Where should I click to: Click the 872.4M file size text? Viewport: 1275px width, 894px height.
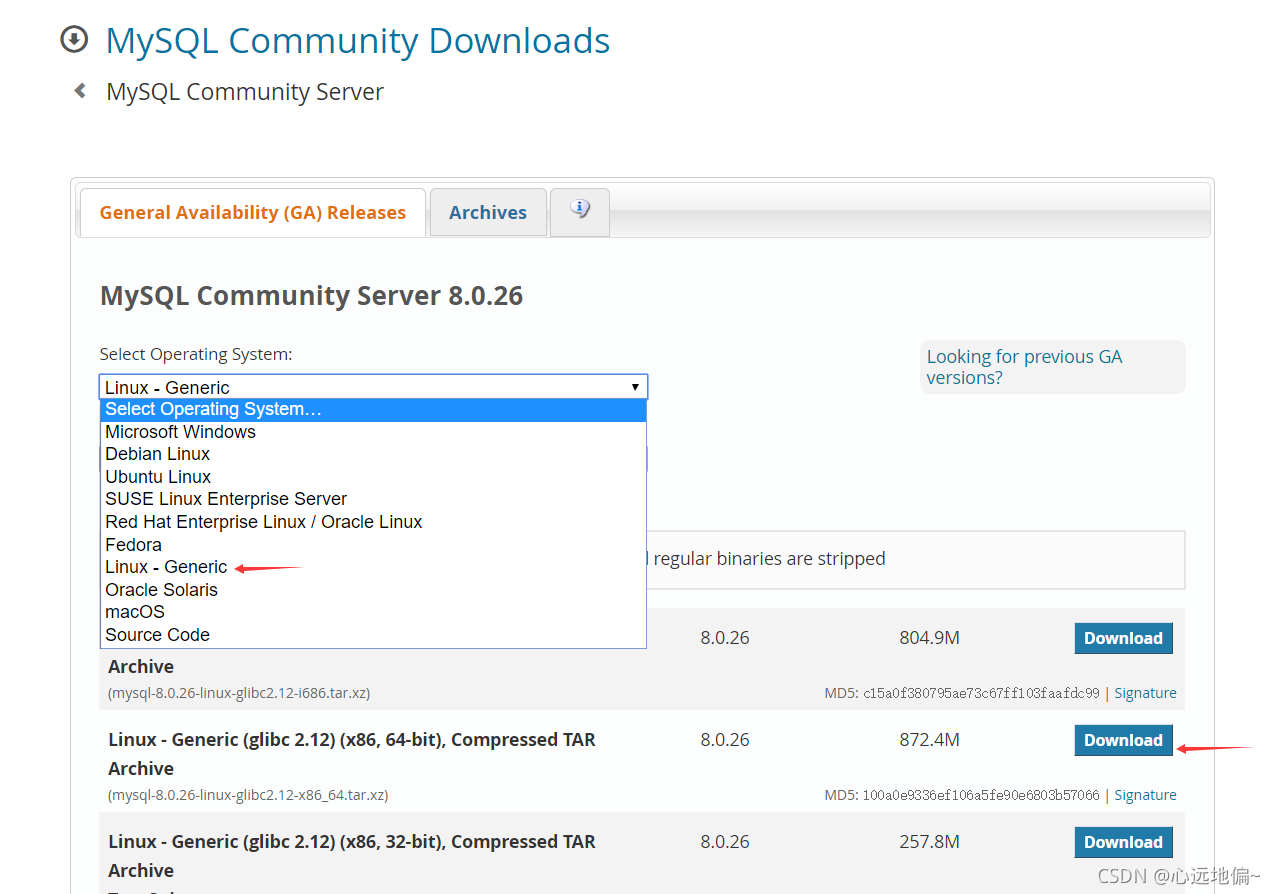(x=929, y=740)
